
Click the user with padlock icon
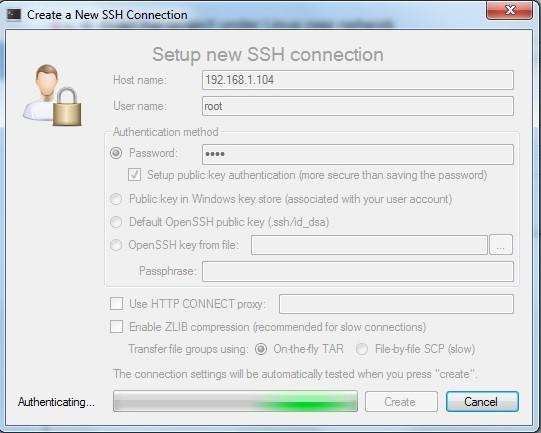(x=52, y=95)
